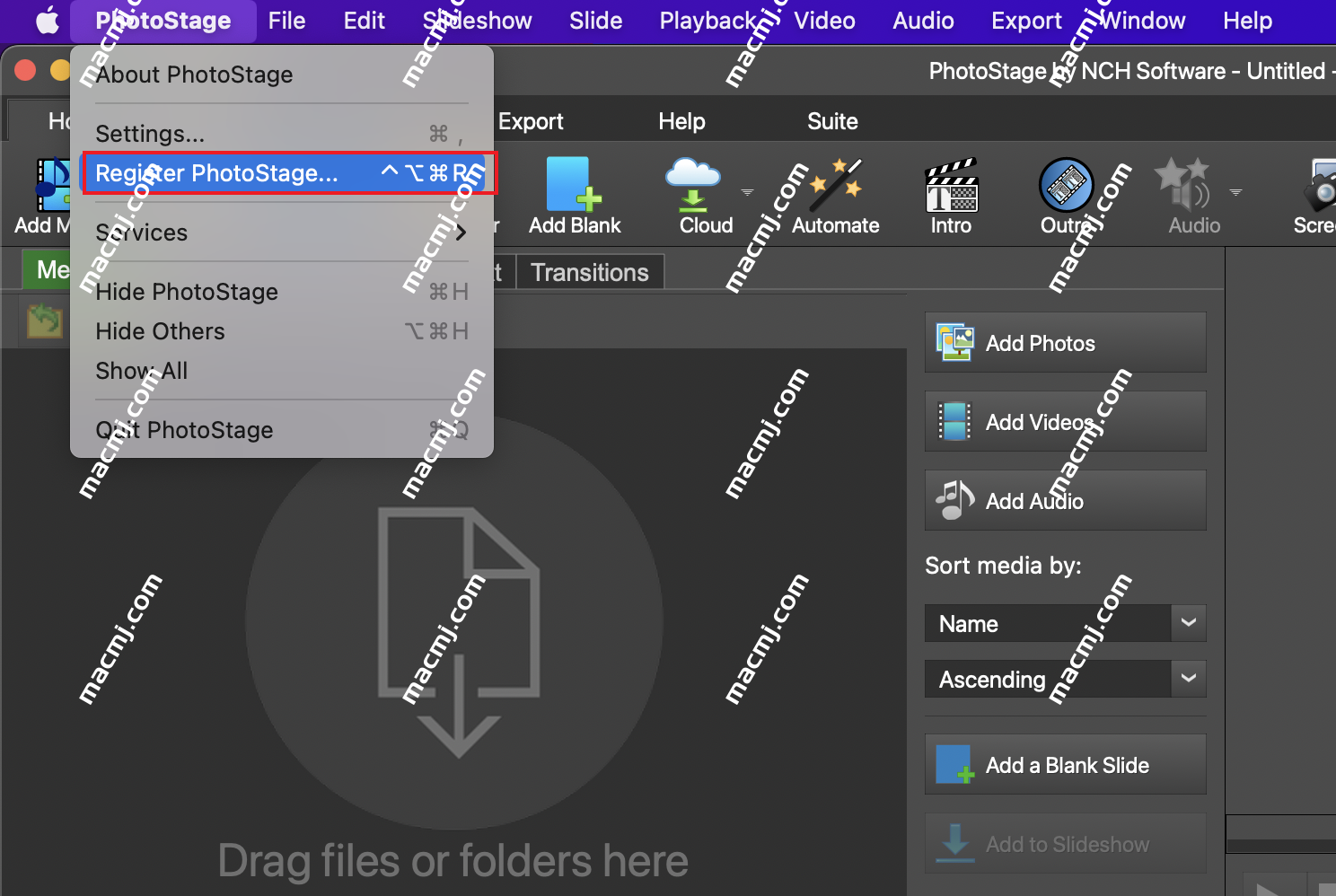This screenshot has width=1336, height=896.
Task: Open the Slide menu
Action: click(x=595, y=21)
